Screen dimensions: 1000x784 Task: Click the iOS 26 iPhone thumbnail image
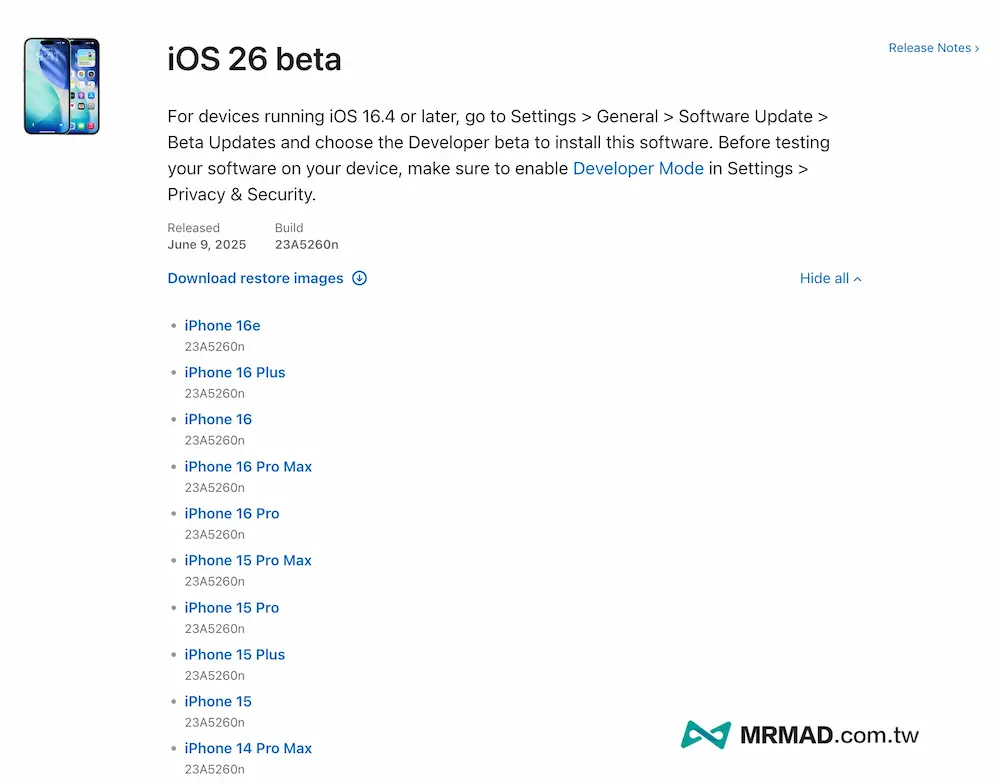pyautogui.click(x=61, y=86)
